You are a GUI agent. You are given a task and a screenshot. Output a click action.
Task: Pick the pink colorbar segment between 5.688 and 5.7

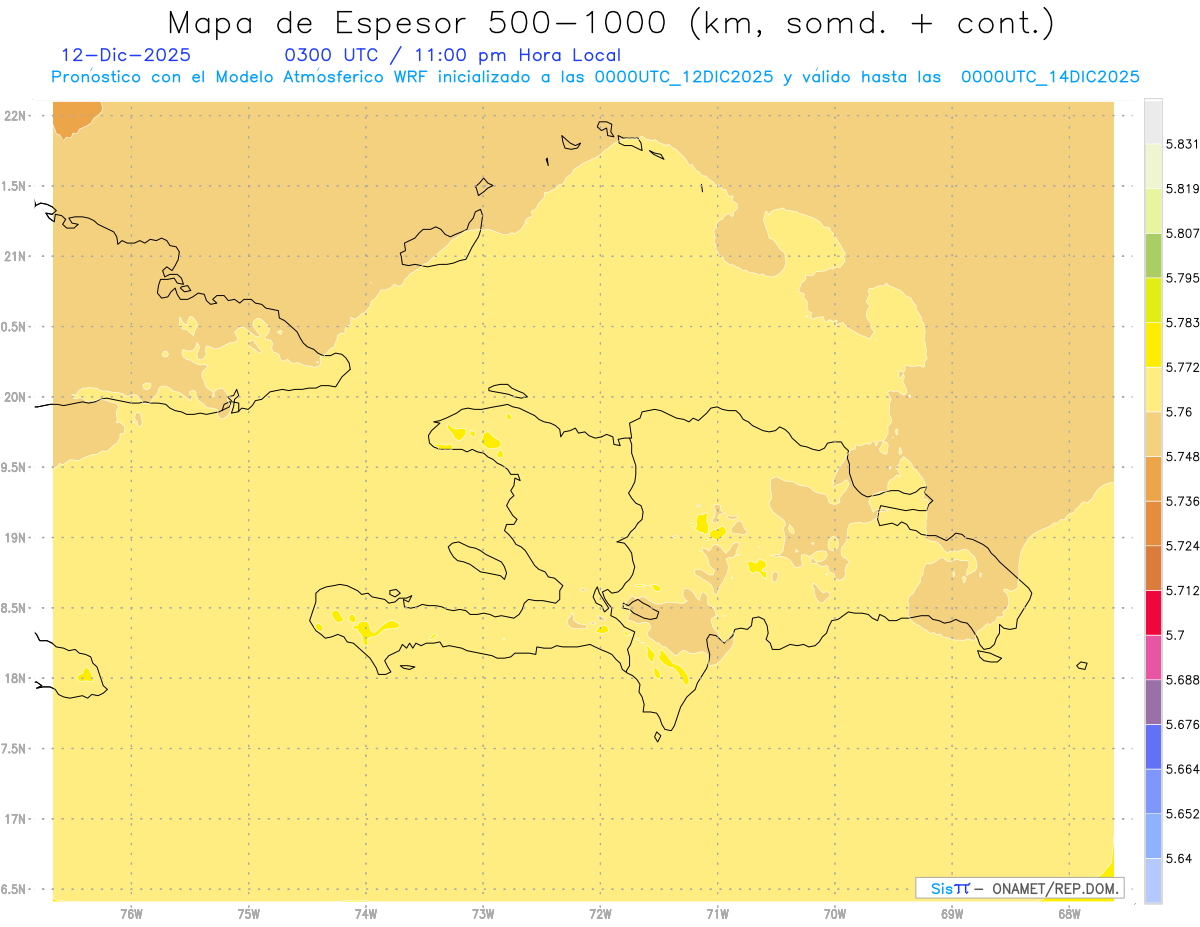1153,657
